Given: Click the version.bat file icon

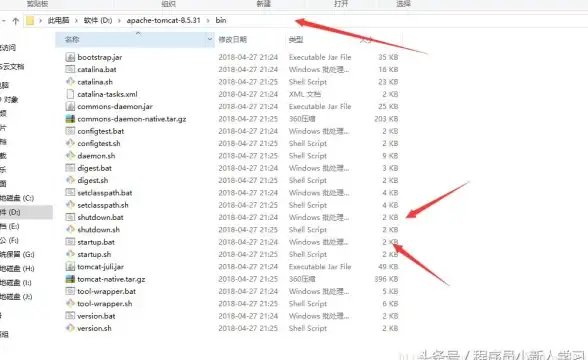Looking at the screenshot, I should 70,316.
